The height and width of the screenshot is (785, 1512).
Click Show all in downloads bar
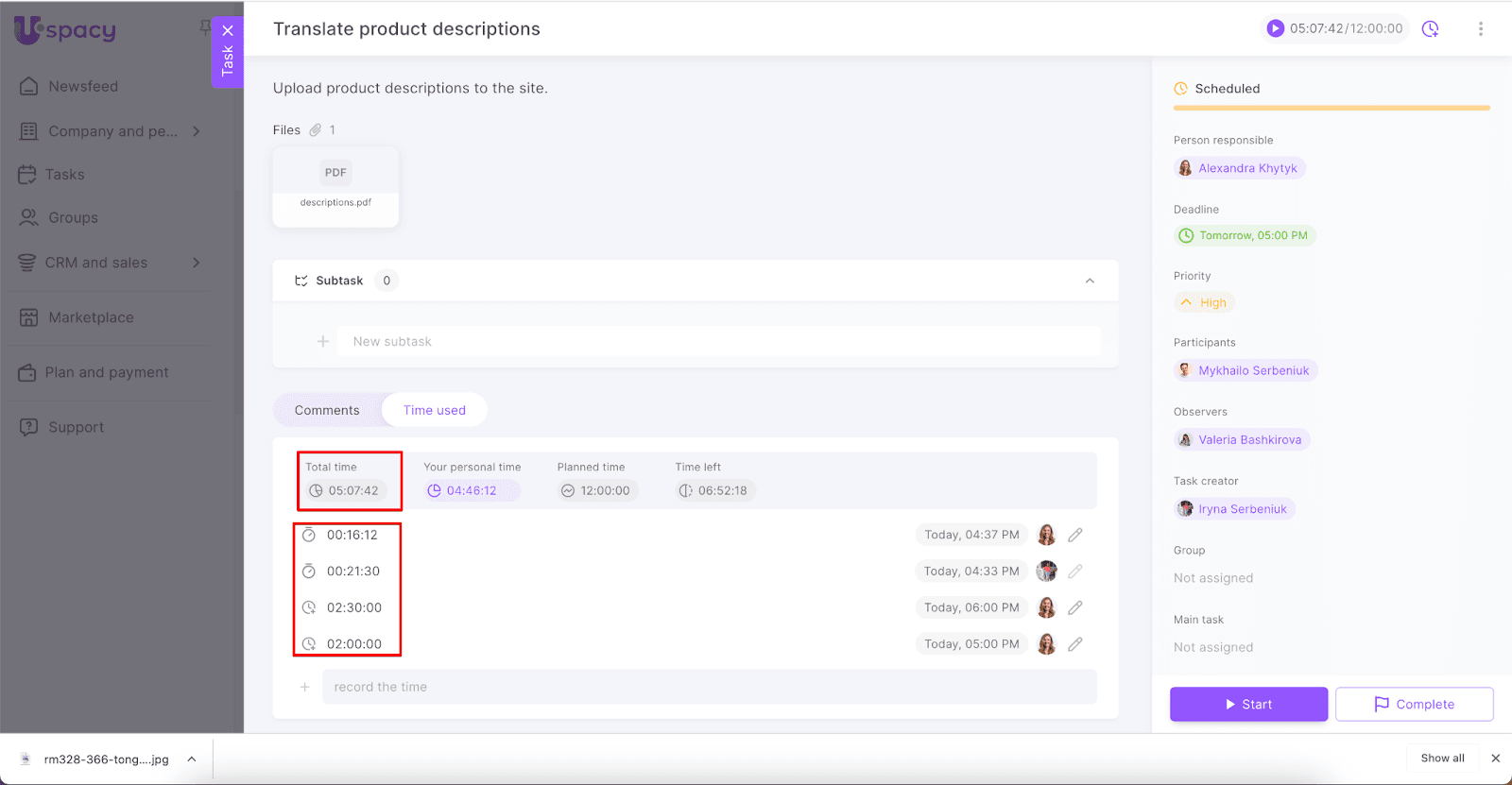1442,759
